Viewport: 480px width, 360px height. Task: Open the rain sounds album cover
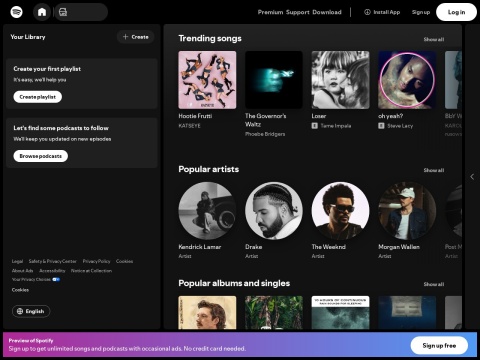pos(341,313)
